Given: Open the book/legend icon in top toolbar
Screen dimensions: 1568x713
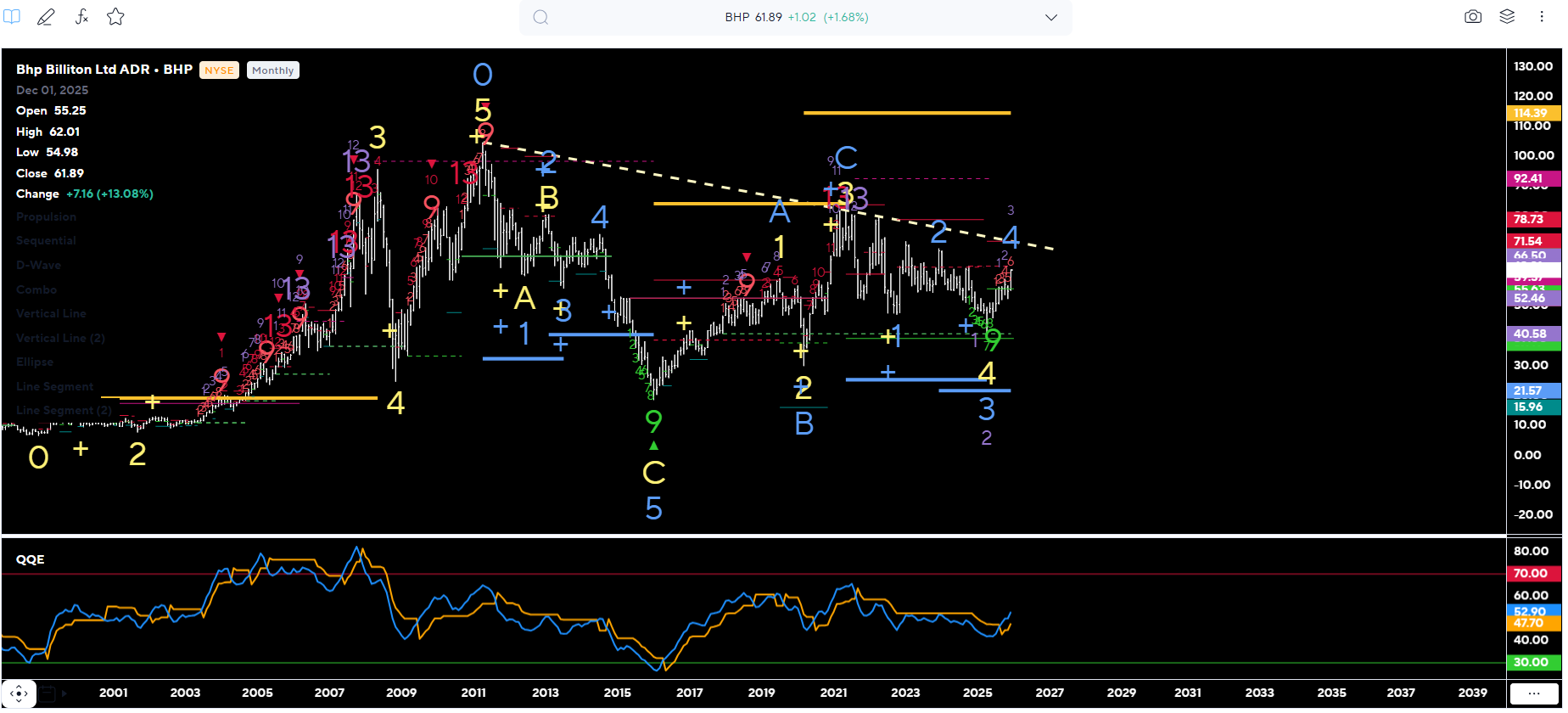Looking at the screenshot, I should click(x=12, y=17).
